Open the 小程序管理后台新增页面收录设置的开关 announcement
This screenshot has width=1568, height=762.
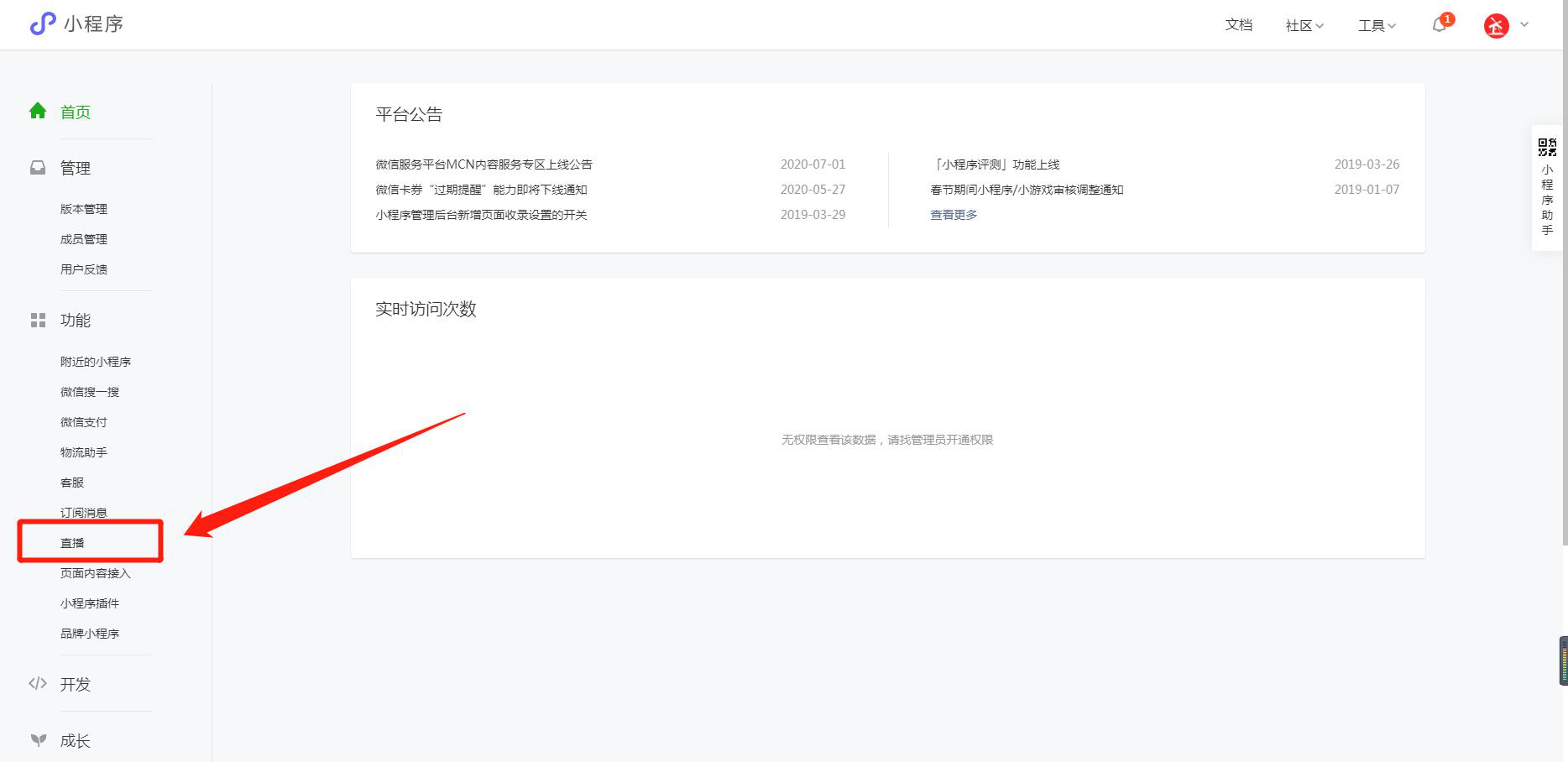click(482, 215)
